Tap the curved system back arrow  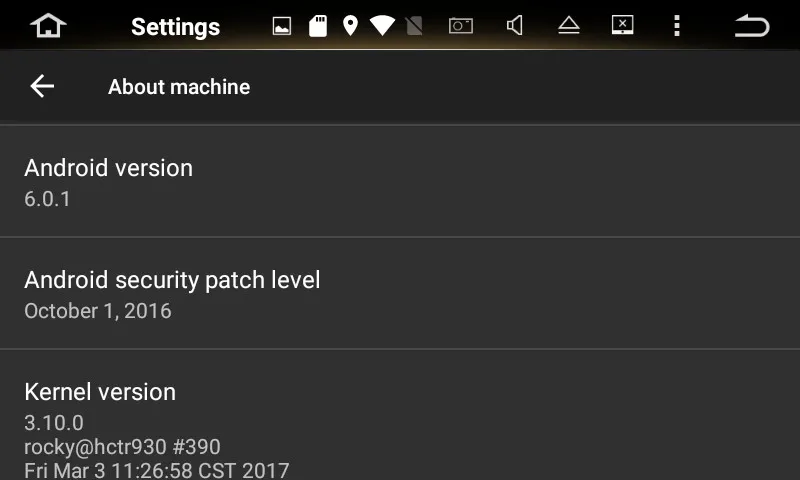752,26
